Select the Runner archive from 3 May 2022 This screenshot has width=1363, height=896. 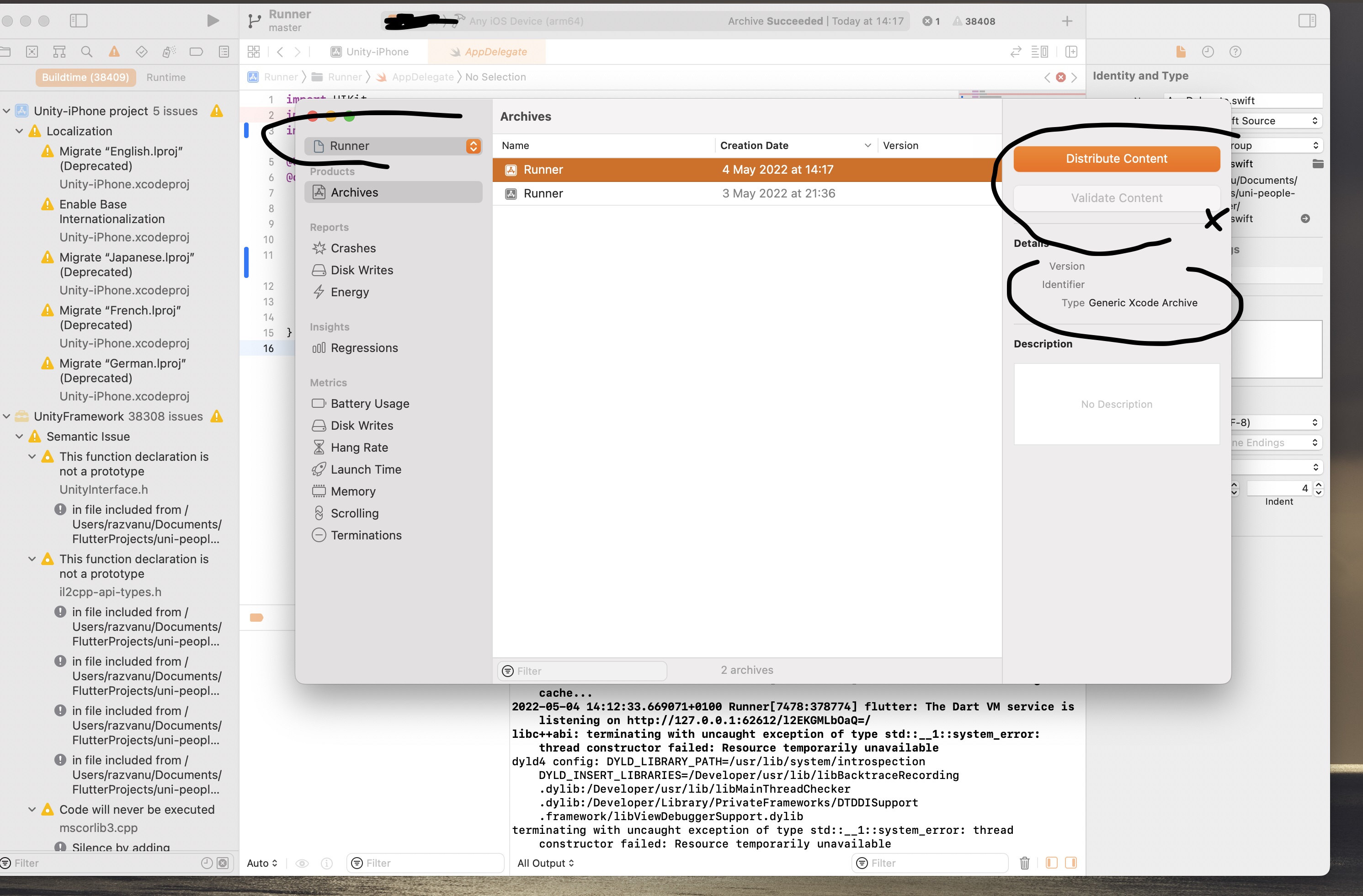[747, 194]
